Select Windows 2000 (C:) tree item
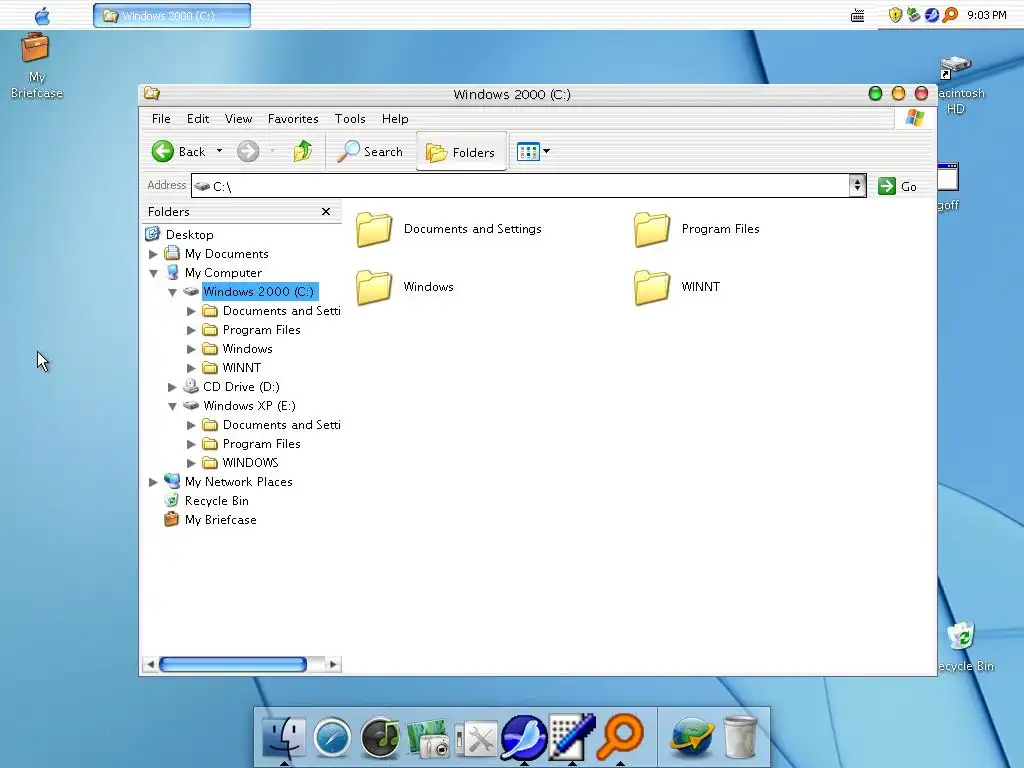1024x768 pixels. pyautogui.click(x=259, y=291)
